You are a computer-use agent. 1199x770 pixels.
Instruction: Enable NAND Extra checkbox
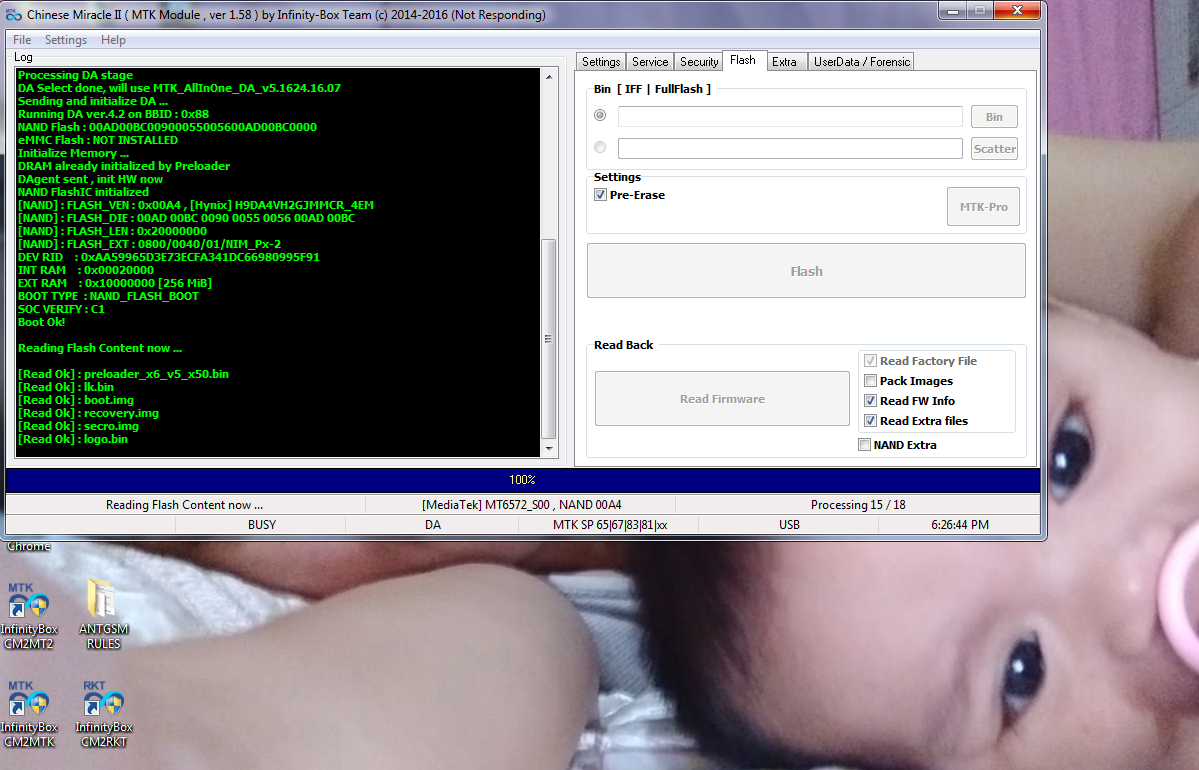(x=864, y=445)
